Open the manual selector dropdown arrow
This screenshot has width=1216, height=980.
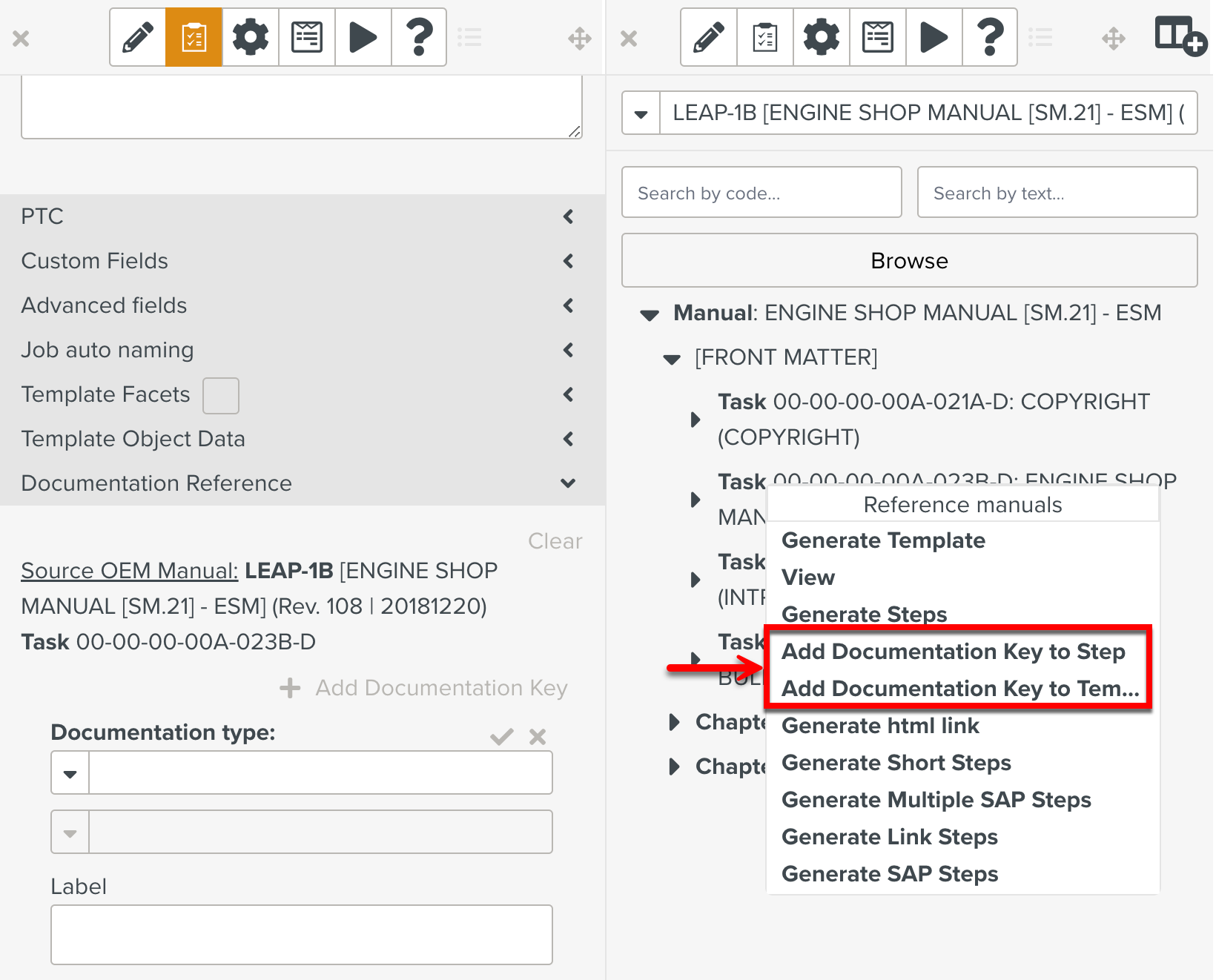tap(641, 113)
